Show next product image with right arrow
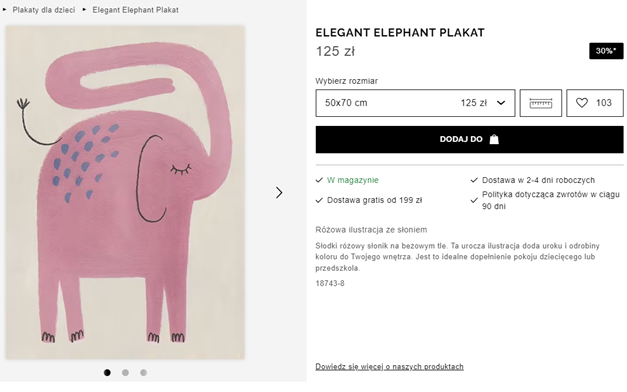 click(x=279, y=193)
